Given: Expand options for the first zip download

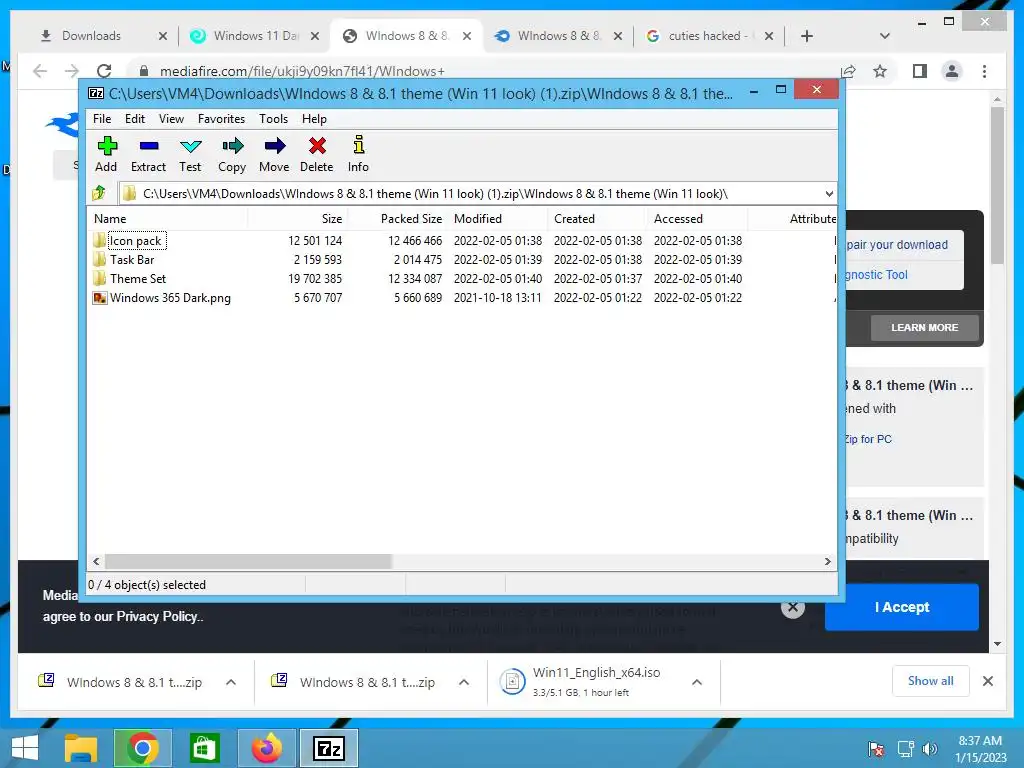Looking at the screenshot, I should coord(231,682).
